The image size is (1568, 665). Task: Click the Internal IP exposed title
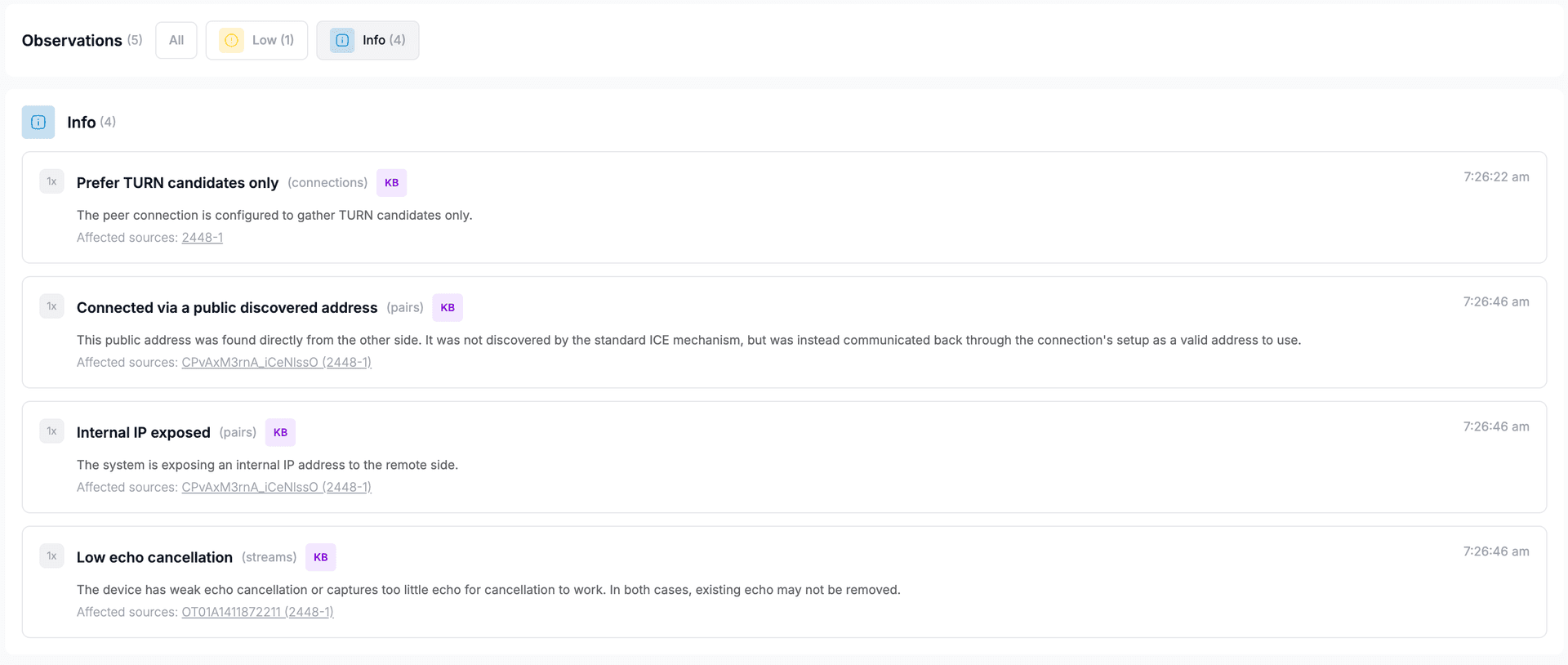(x=144, y=433)
